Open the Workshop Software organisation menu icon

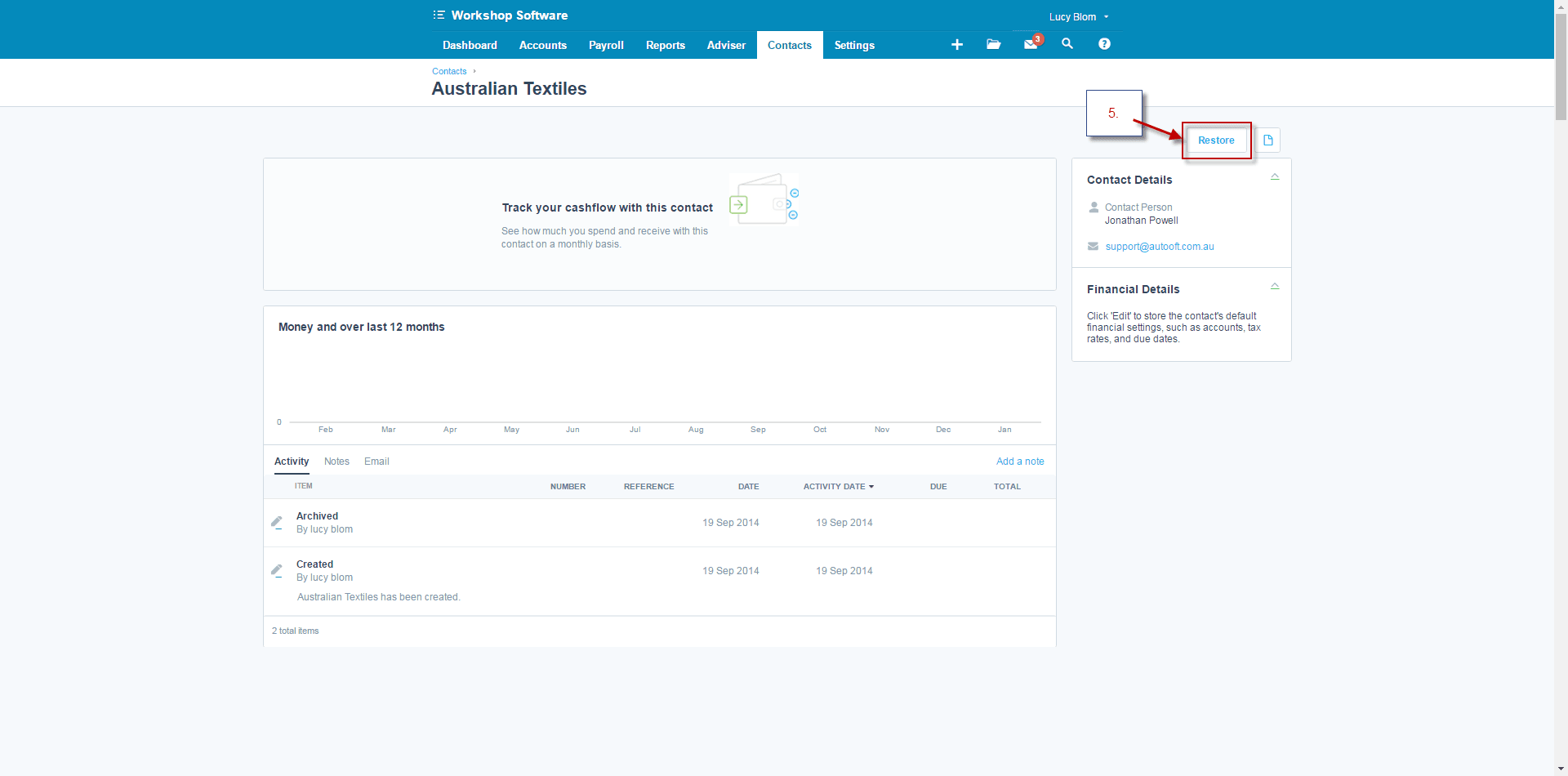[439, 15]
